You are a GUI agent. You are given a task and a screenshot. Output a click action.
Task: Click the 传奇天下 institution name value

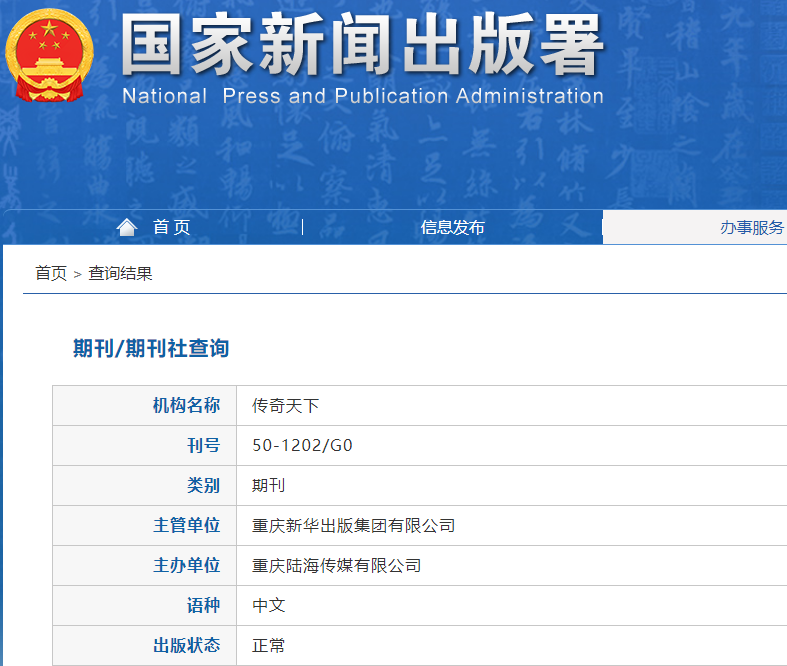(x=285, y=405)
